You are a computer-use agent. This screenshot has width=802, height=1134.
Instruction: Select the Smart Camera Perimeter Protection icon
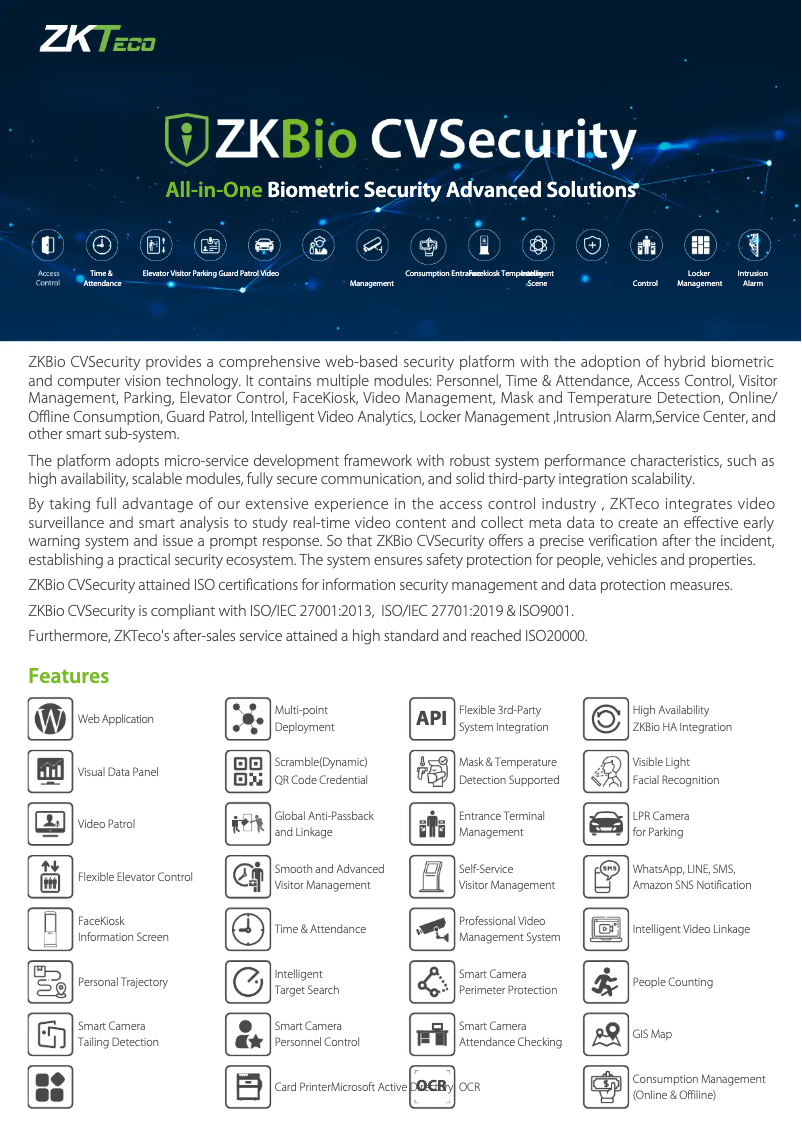point(432,981)
